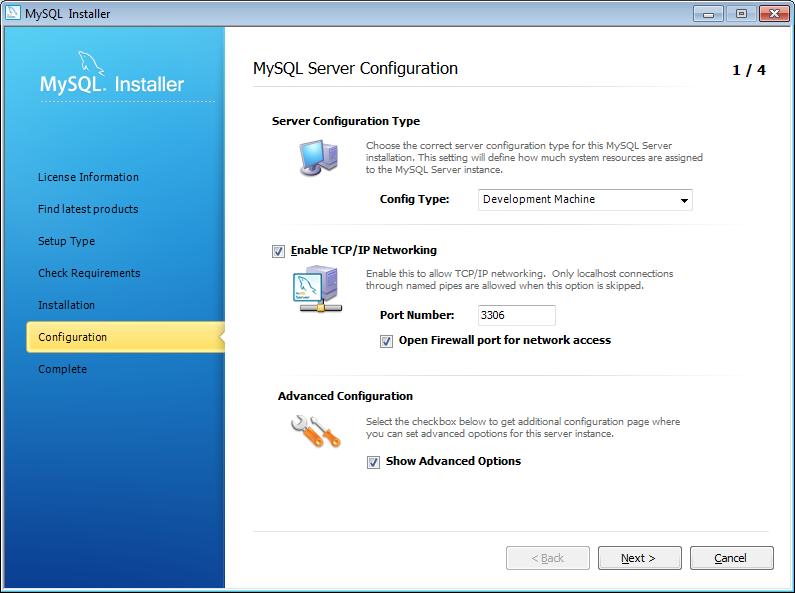
Task: Go to Setup Type step
Action: pyautogui.click(x=66, y=241)
